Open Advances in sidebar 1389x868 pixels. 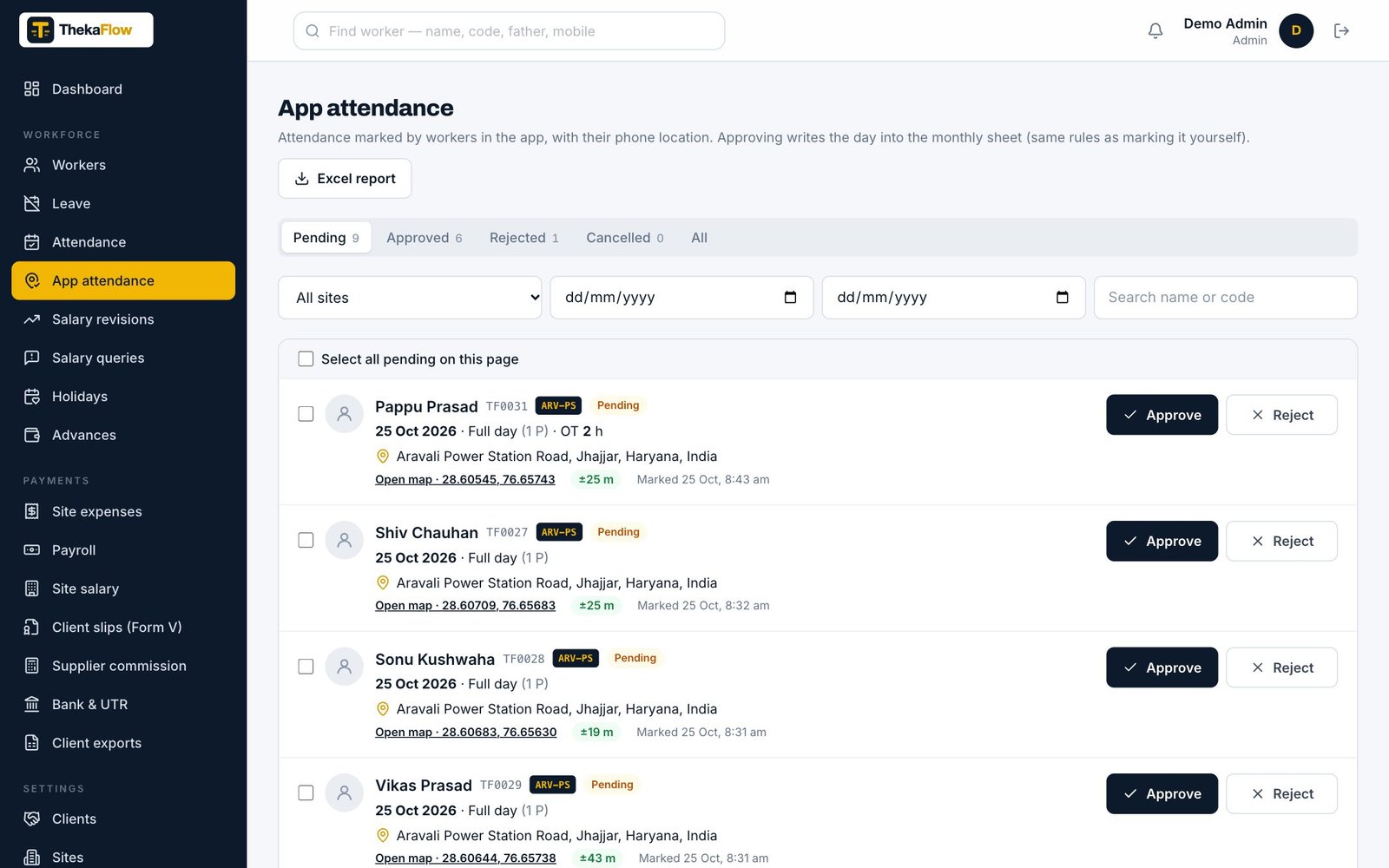click(x=123, y=435)
